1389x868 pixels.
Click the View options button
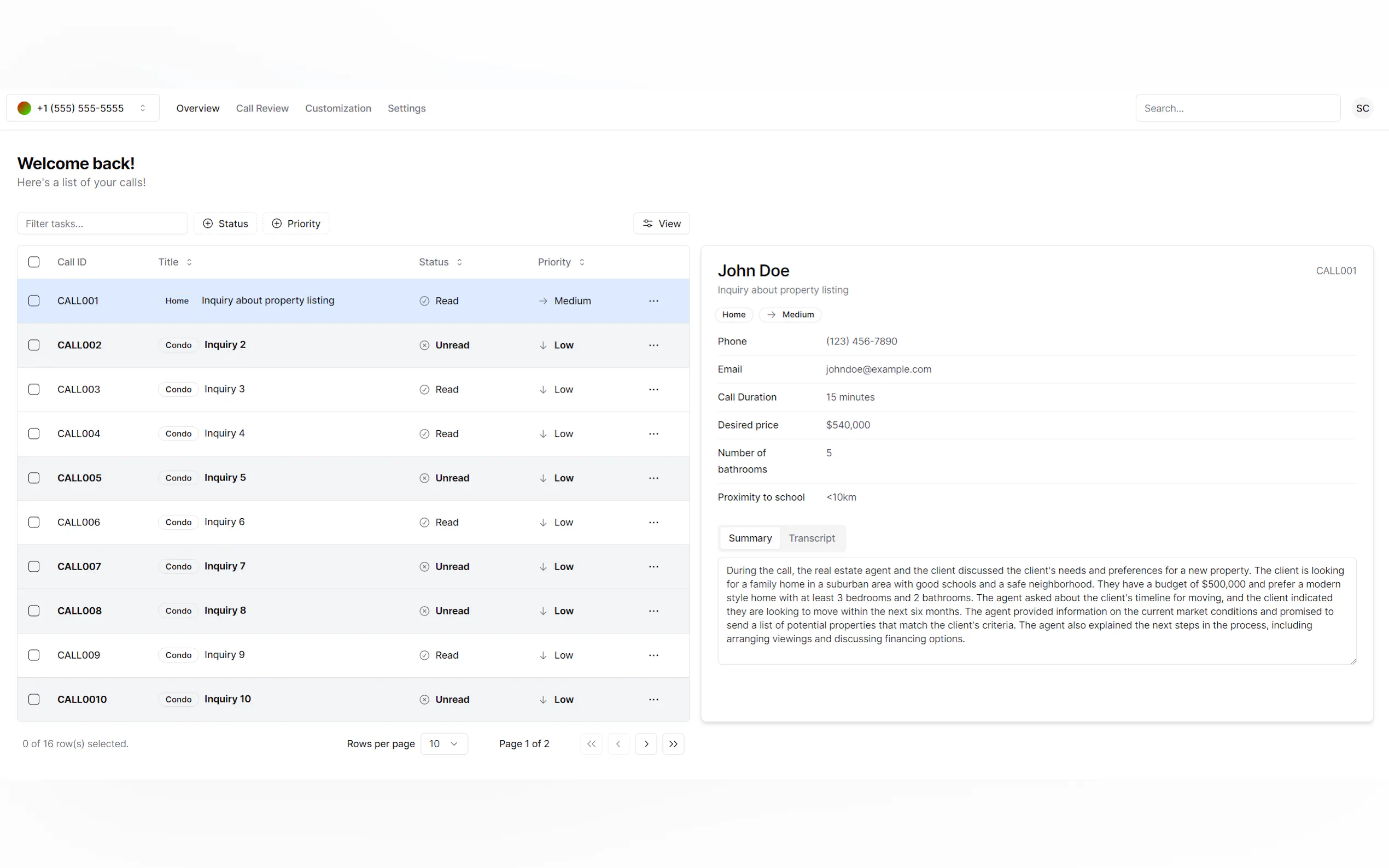pyautogui.click(x=661, y=224)
